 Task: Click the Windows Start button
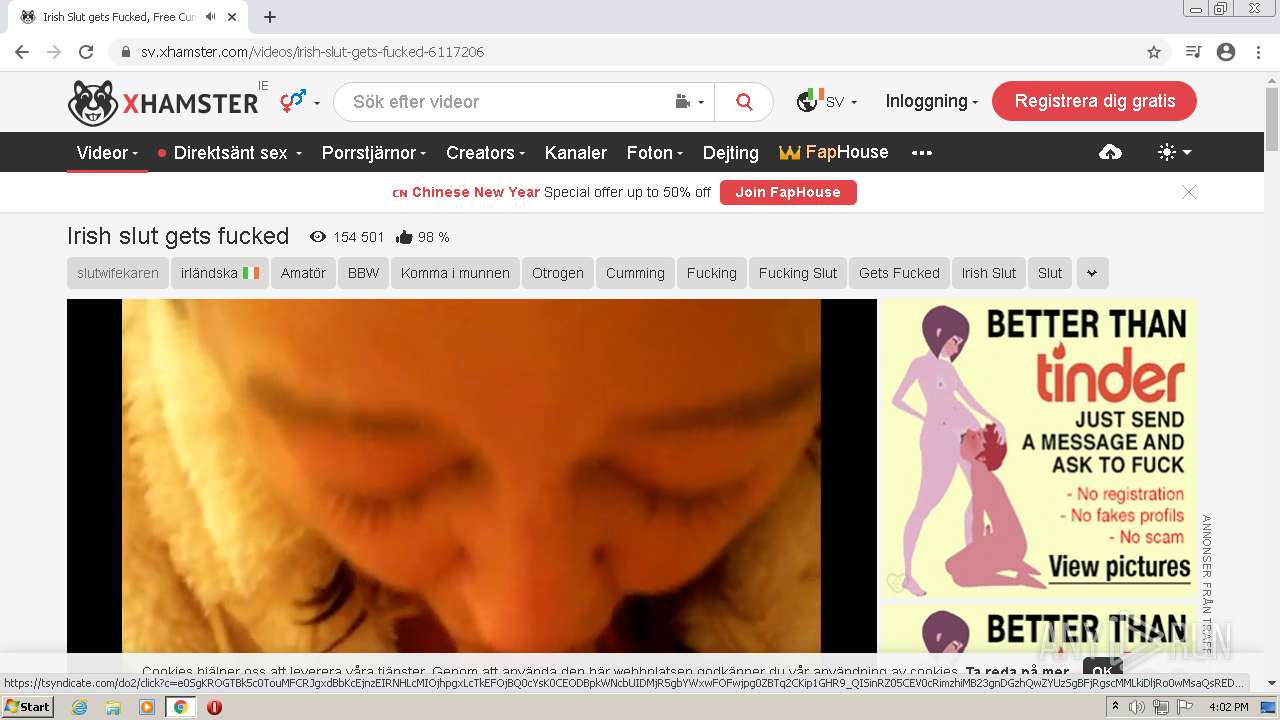(27, 707)
